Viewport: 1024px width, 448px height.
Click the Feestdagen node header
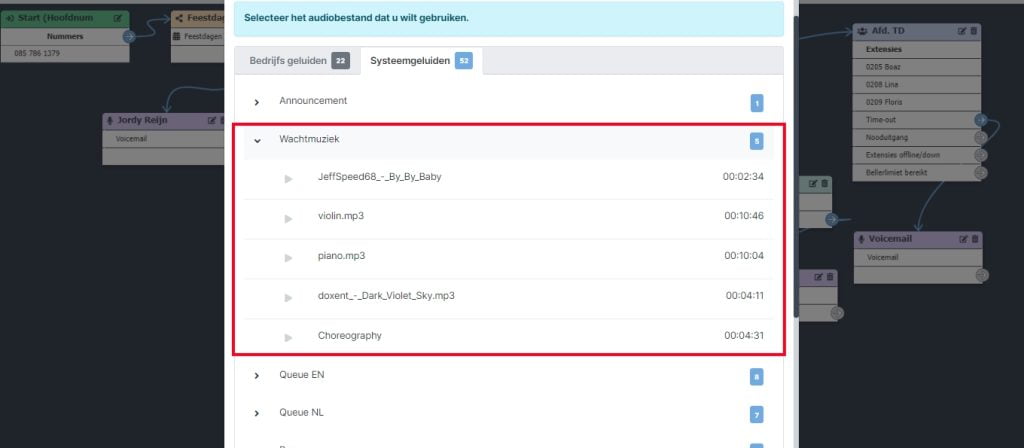[198, 18]
